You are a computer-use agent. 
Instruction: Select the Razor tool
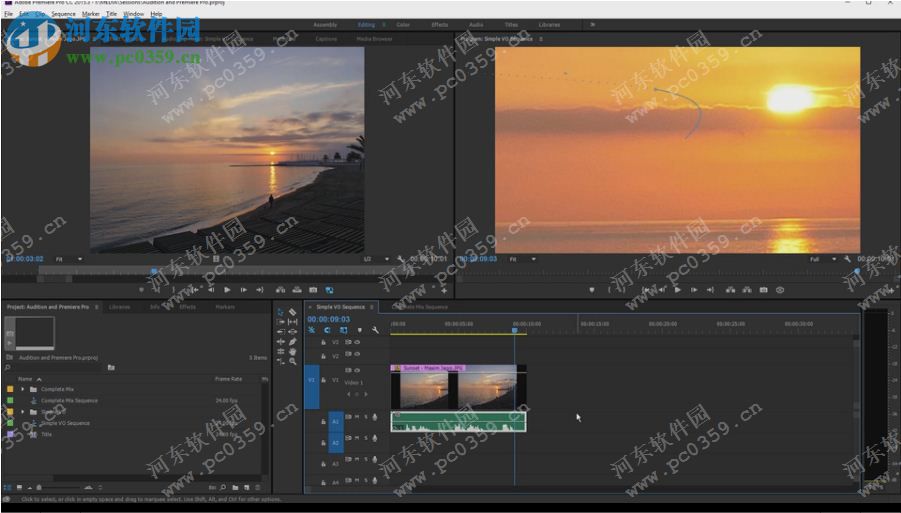point(292,312)
